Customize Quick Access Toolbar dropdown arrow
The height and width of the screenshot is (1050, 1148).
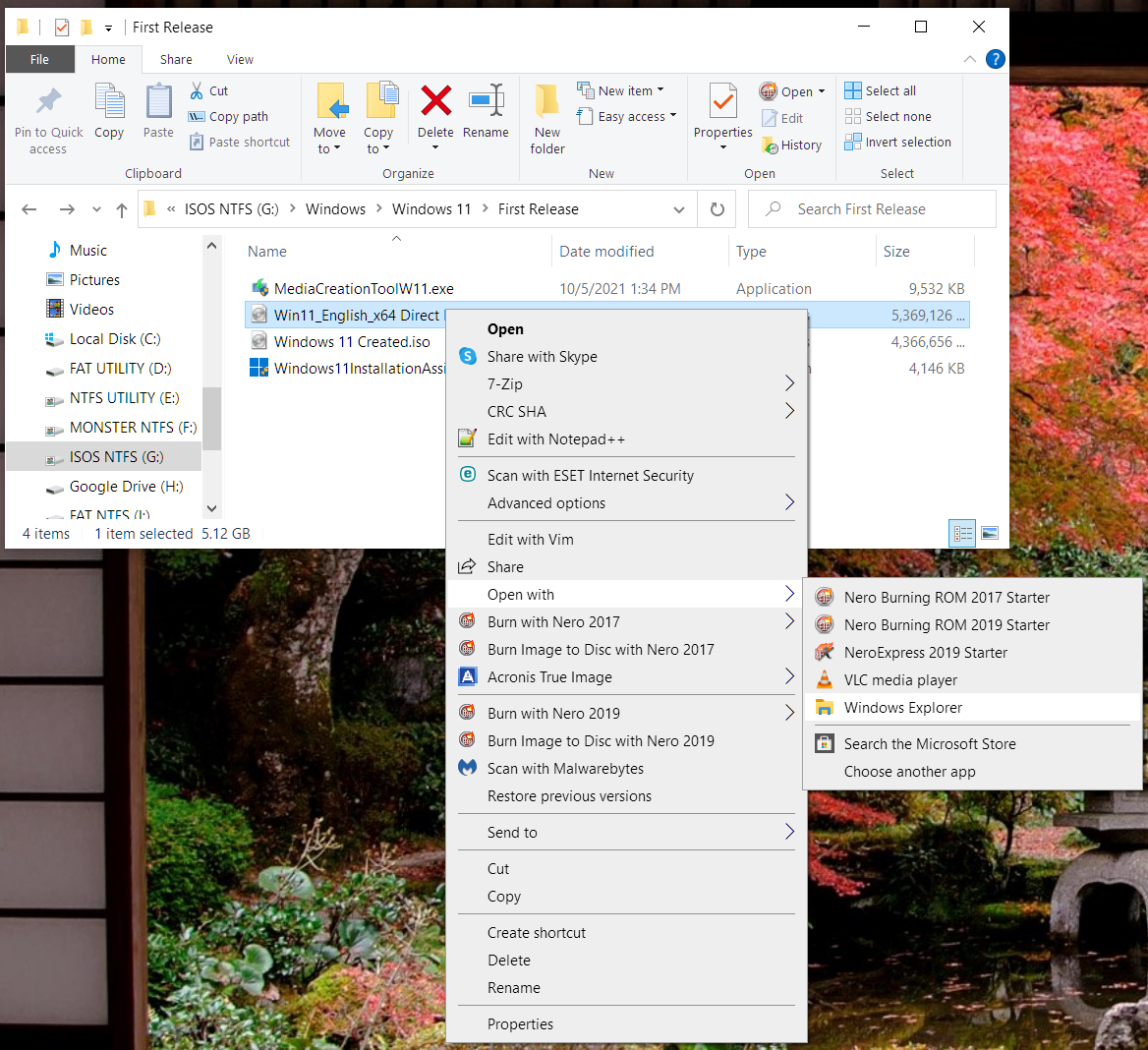click(108, 28)
